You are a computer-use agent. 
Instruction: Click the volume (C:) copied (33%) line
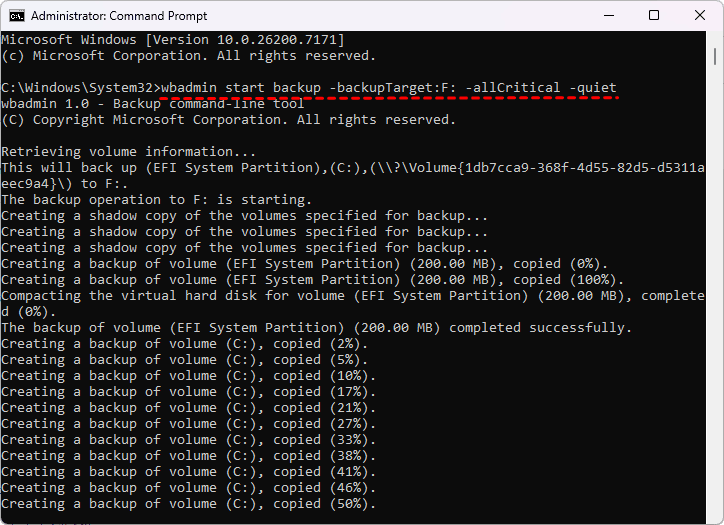189,440
